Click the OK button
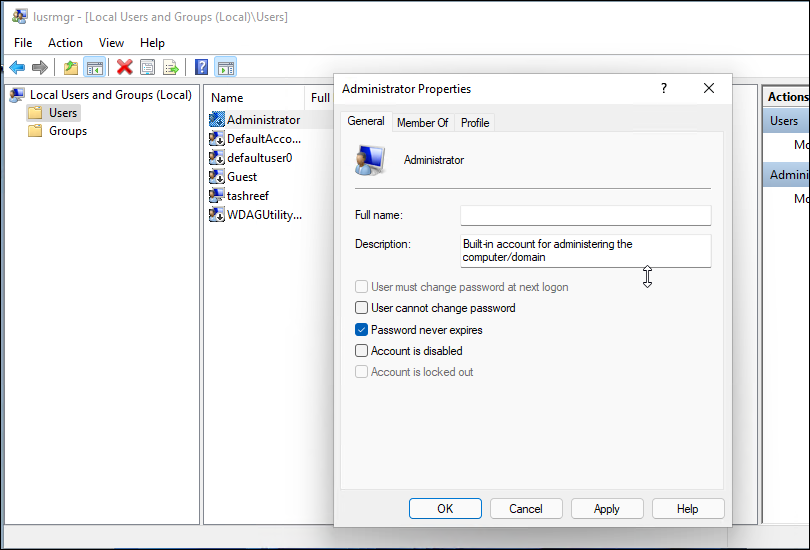 (x=445, y=509)
